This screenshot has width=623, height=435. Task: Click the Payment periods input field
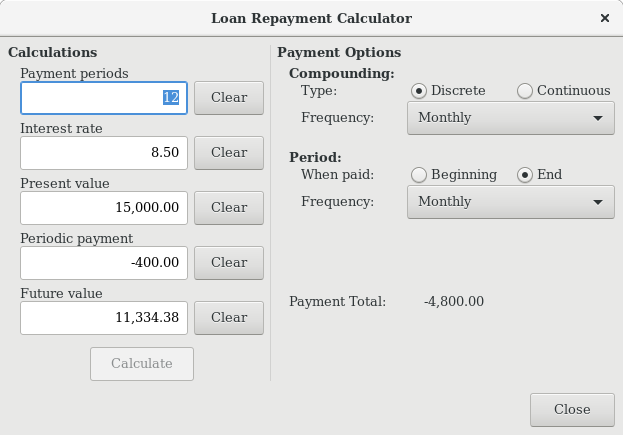103,98
